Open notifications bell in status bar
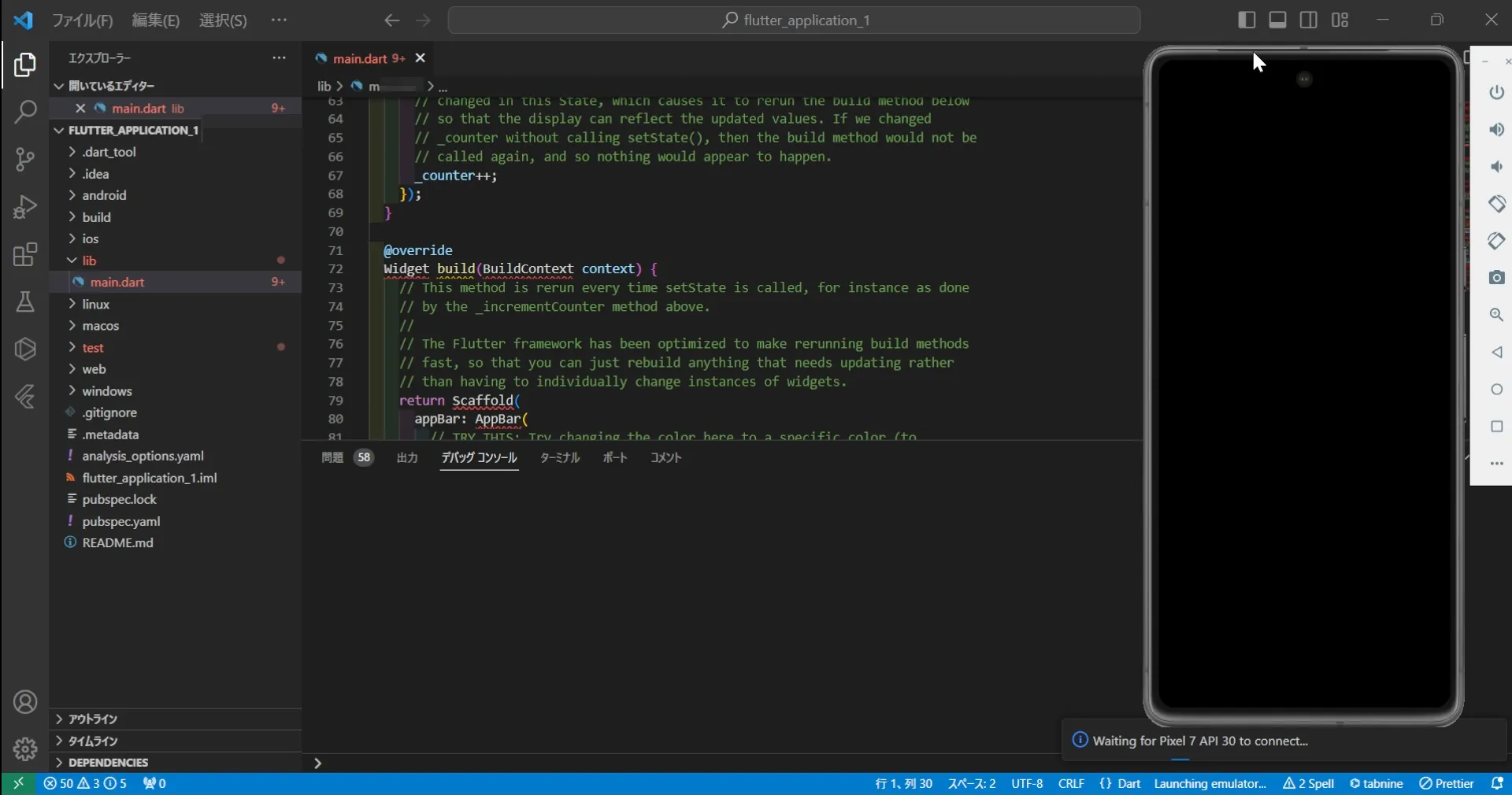 click(x=1497, y=783)
